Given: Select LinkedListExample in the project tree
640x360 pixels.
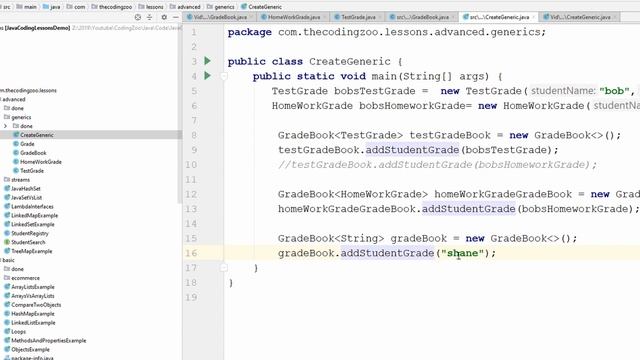Looking at the screenshot, I should point(33,322).
